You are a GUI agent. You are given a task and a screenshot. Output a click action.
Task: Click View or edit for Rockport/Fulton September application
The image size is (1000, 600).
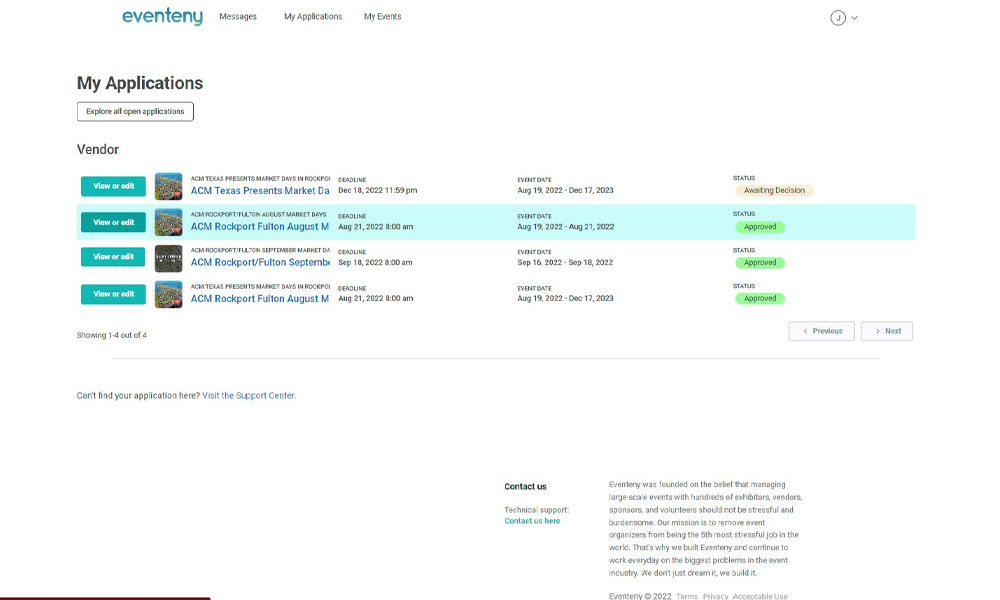click(x=113, y=257)
